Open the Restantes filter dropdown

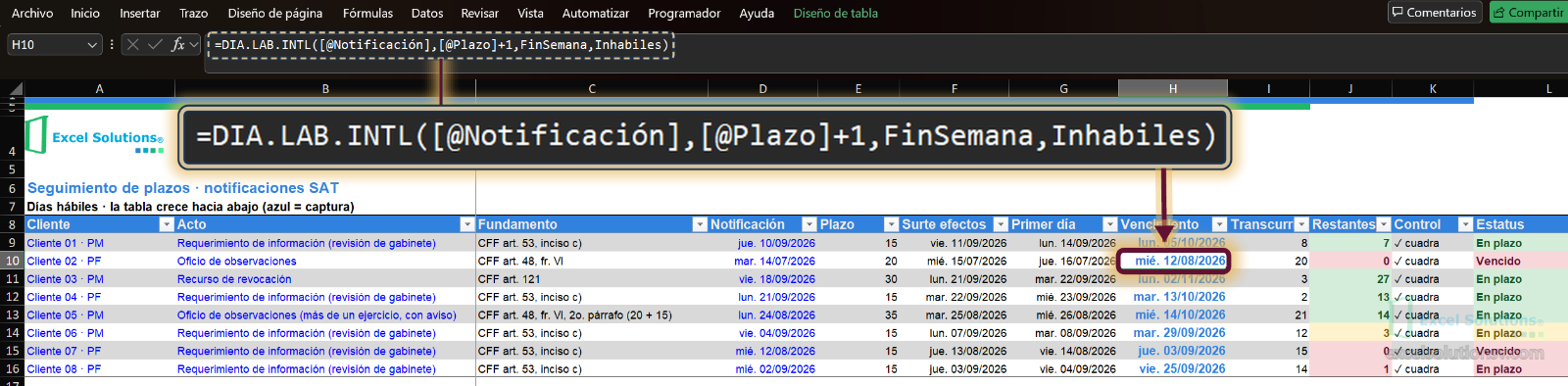[x=1384, y=224]
